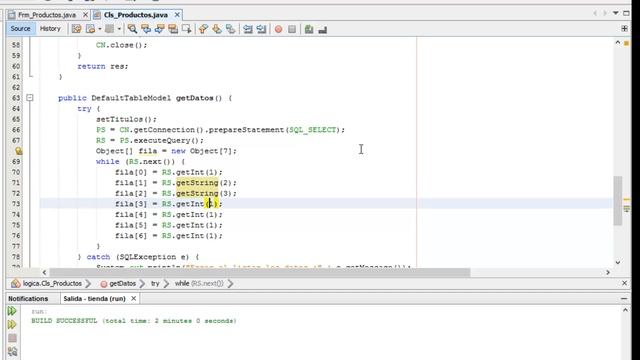Toggle Rectangular Selection mode
The width and height of the screenshot is (640, 360).
pyautogui.click(x=187, y=29)
